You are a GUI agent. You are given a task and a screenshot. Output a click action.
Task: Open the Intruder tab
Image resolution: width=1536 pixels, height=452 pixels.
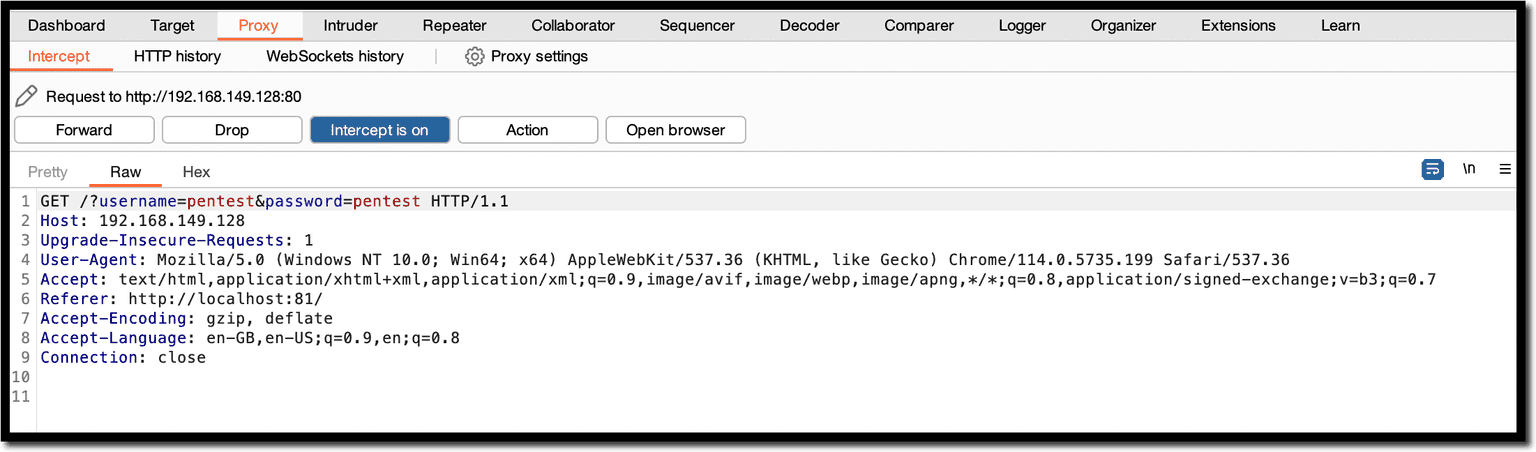[350, 26]
